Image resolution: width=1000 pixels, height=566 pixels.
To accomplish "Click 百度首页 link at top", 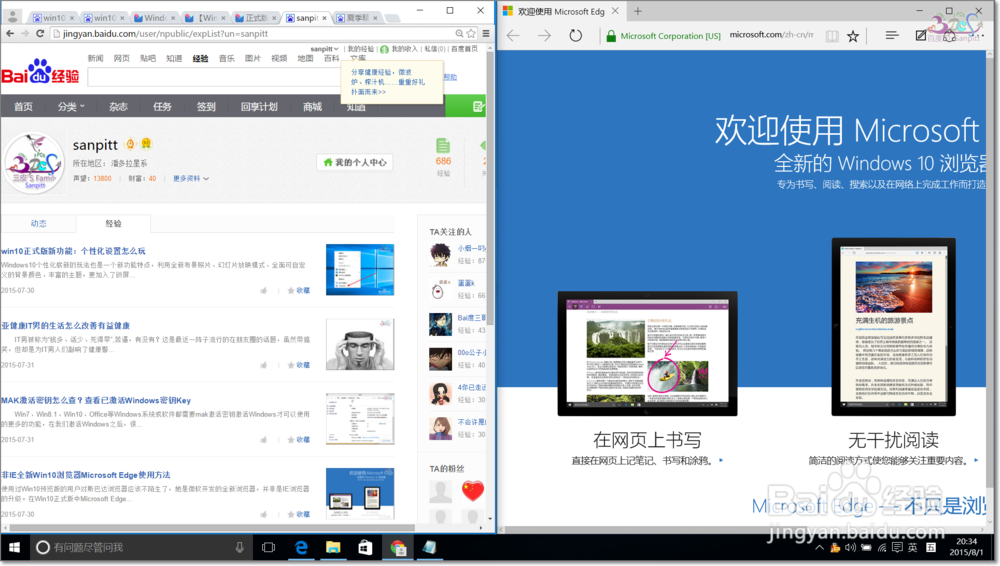I will click(464, 49).
